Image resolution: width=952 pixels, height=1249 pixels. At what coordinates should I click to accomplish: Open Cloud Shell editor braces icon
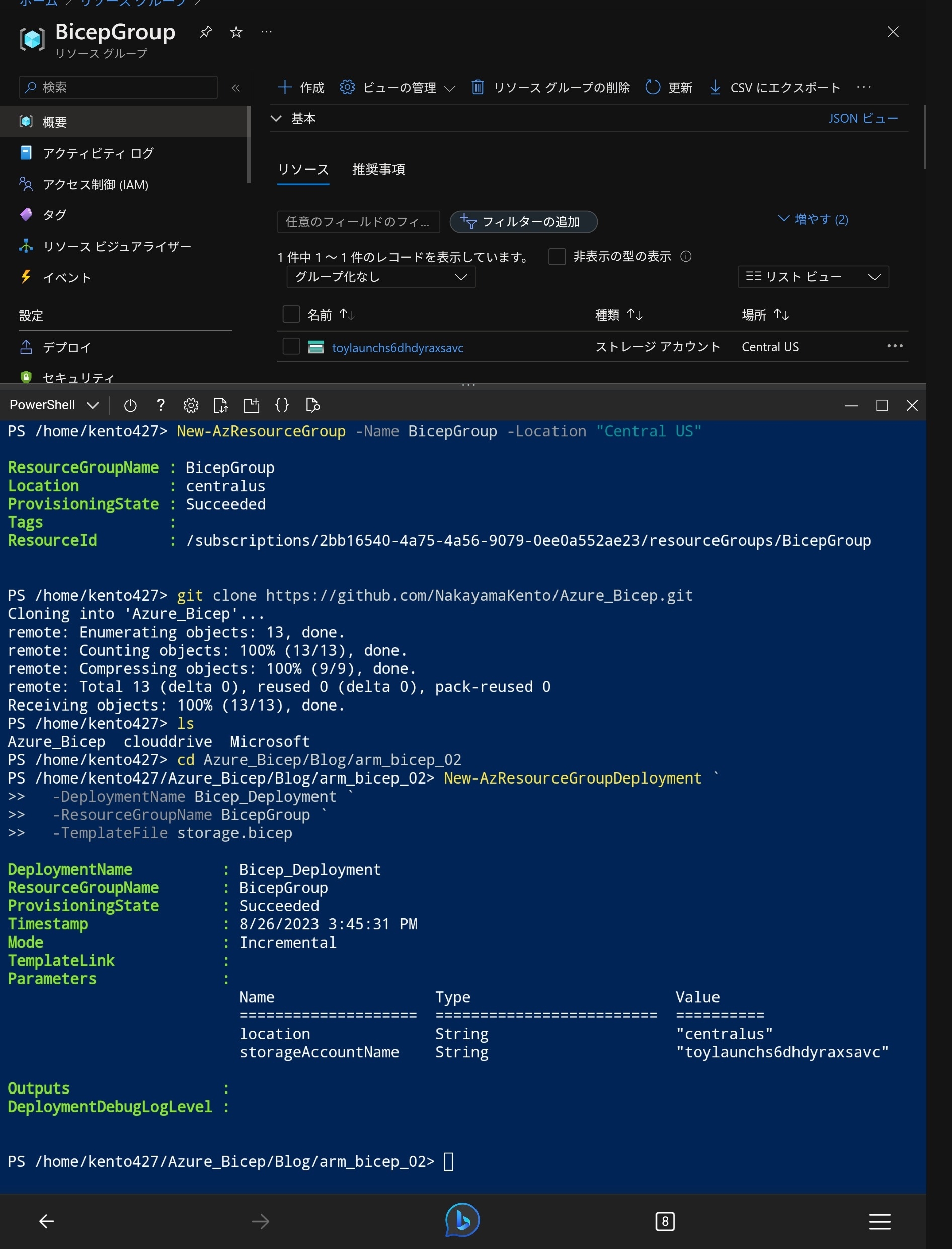(x=282, y=405)
